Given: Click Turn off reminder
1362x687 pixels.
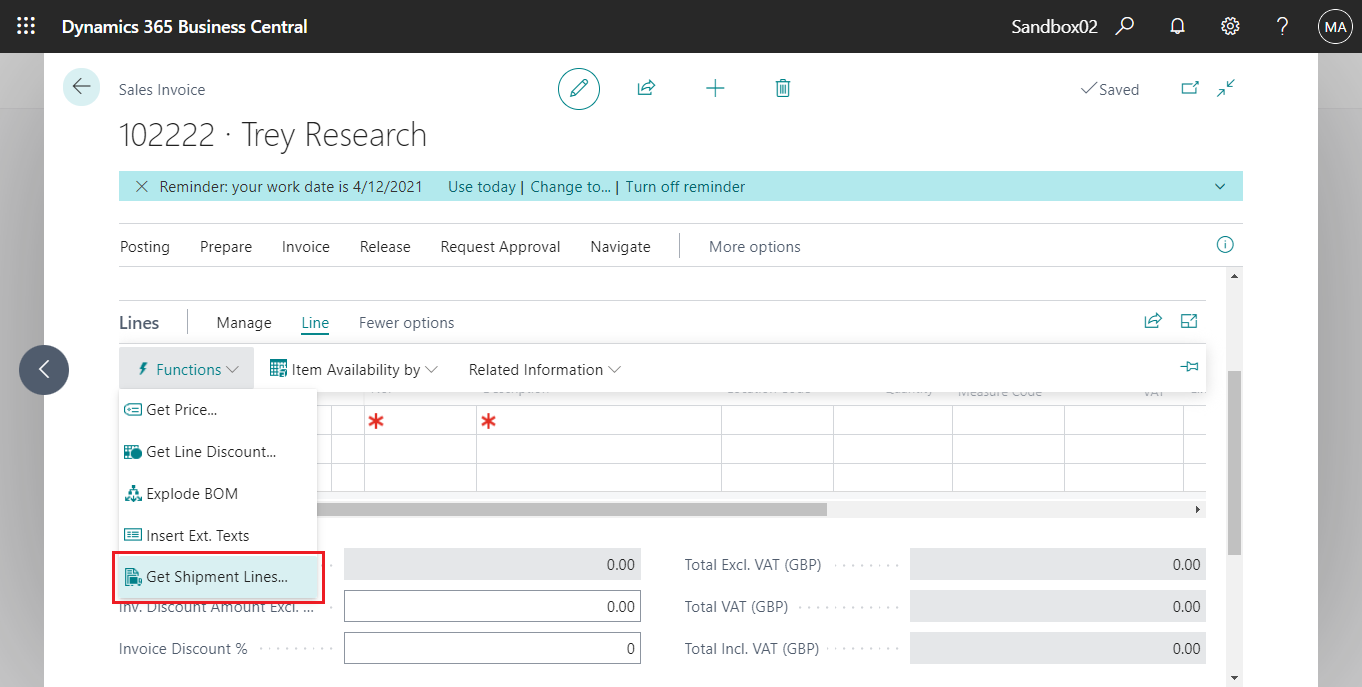Looking at the screenshot, I should tap(685, 186).
